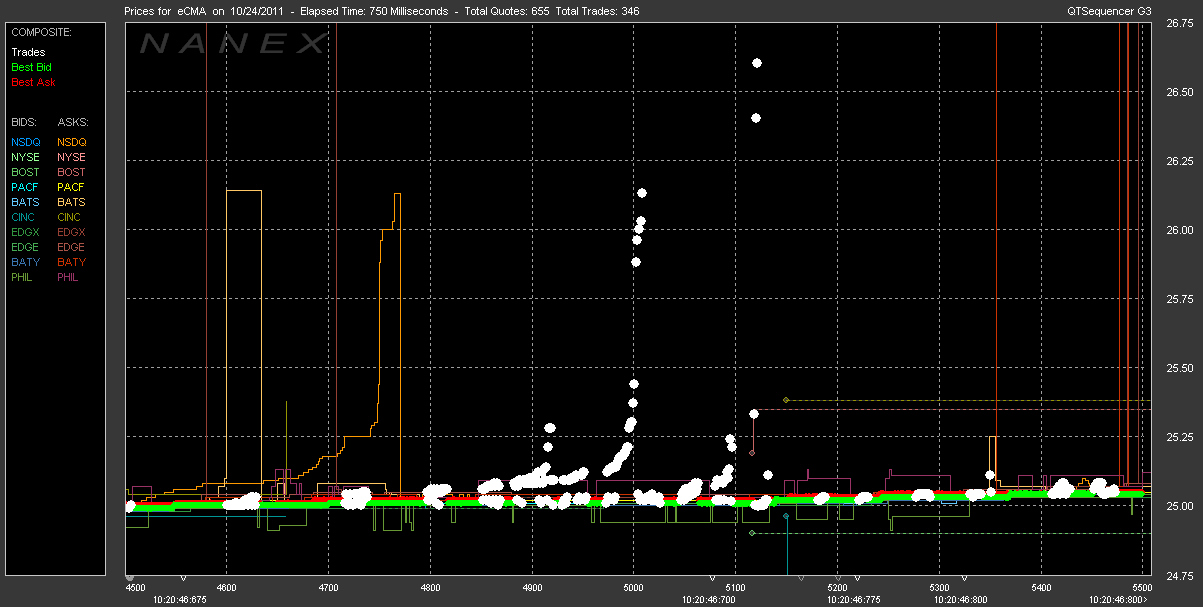Image resolution: width=1203 pixels, height=607 pixels.
Task: Click the 4500 sequence axis label
Action: pos(135,588)
